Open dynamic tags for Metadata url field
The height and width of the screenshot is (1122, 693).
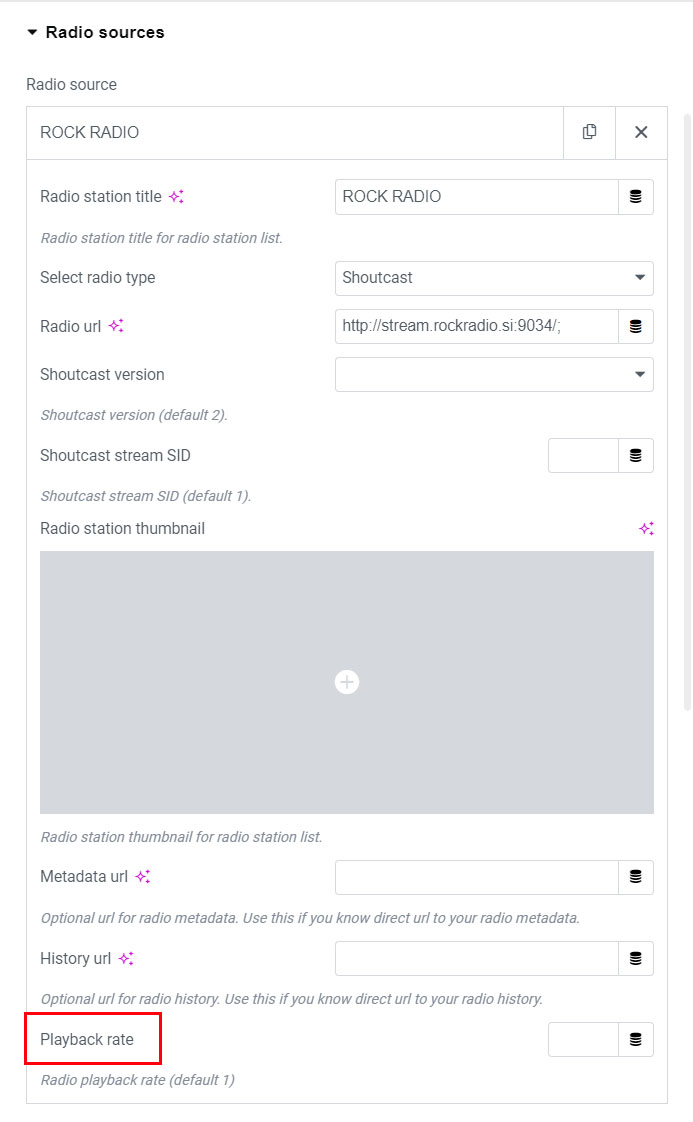(635, 877)
